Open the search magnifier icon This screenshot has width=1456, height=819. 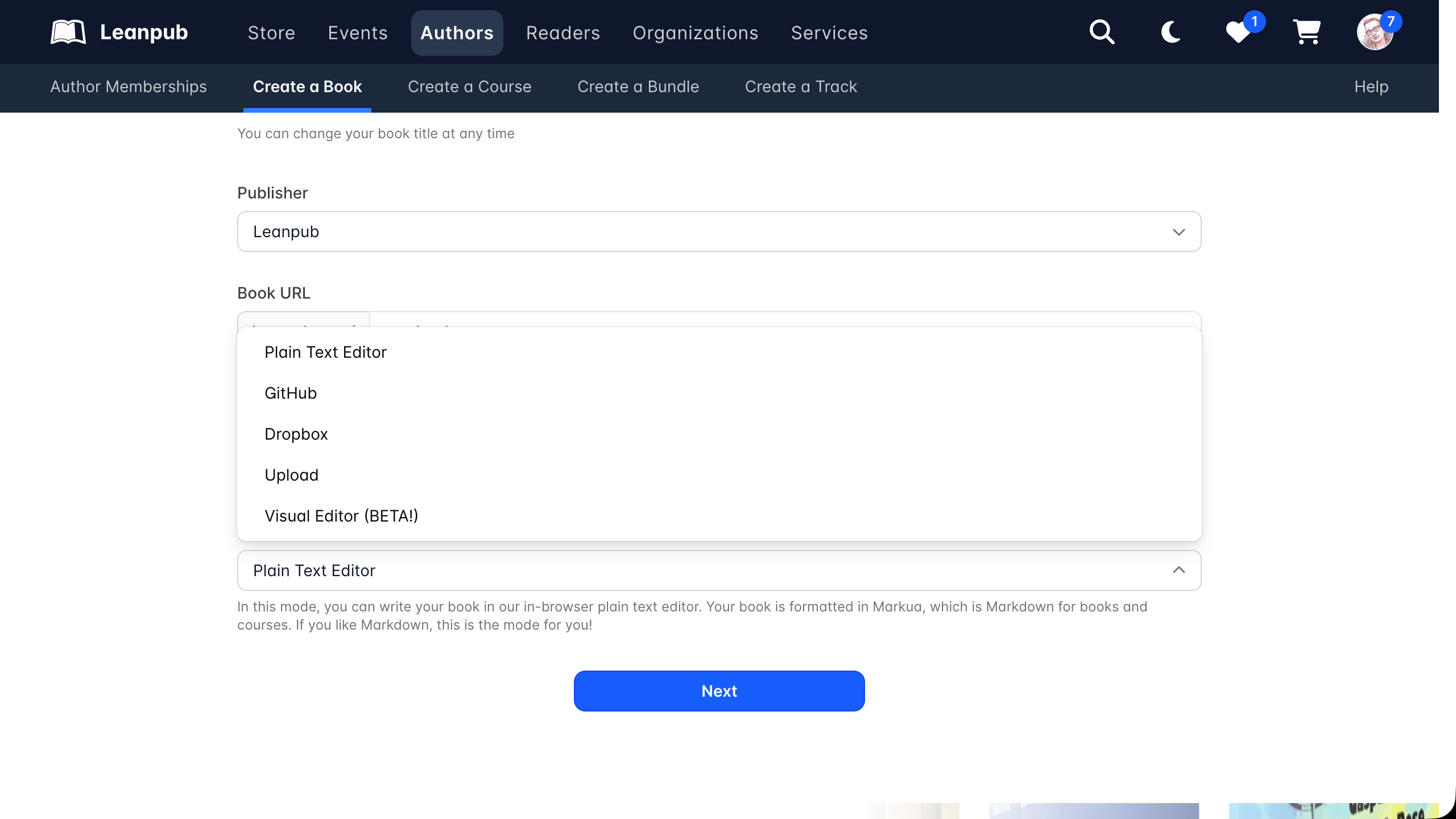[x=1102, y=32]
